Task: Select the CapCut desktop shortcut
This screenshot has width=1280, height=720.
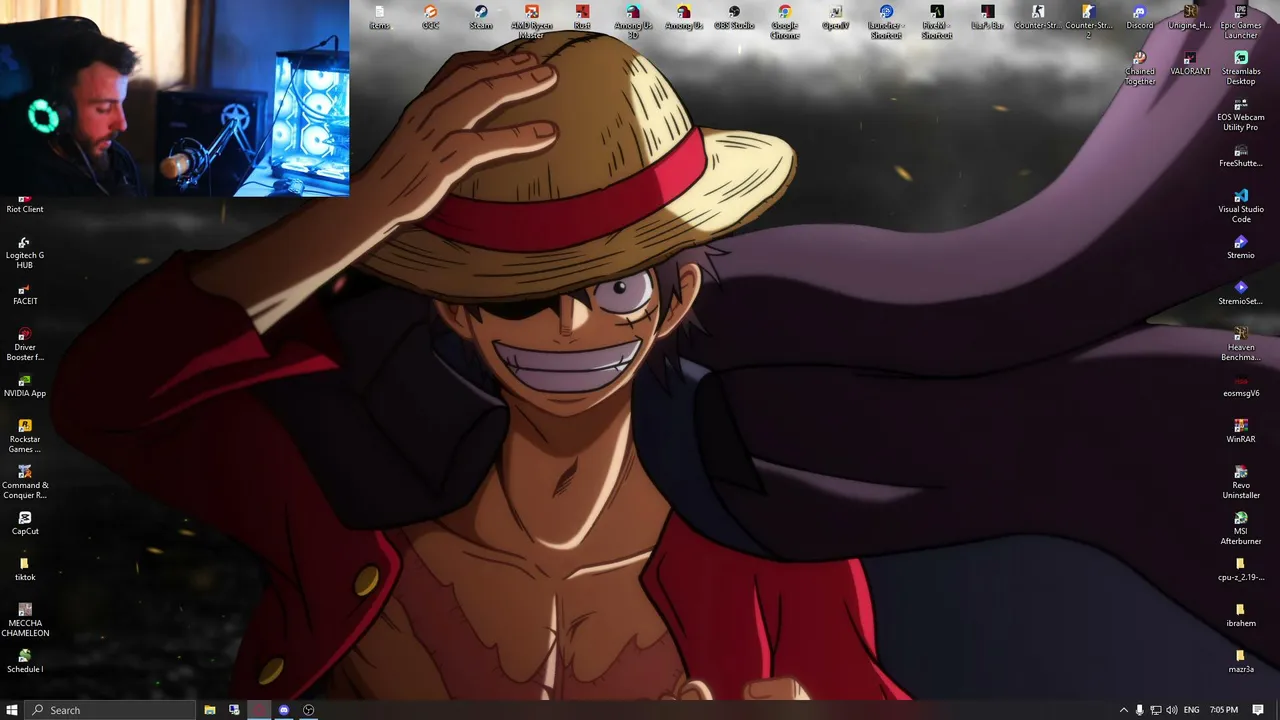Action: (25, 523)
